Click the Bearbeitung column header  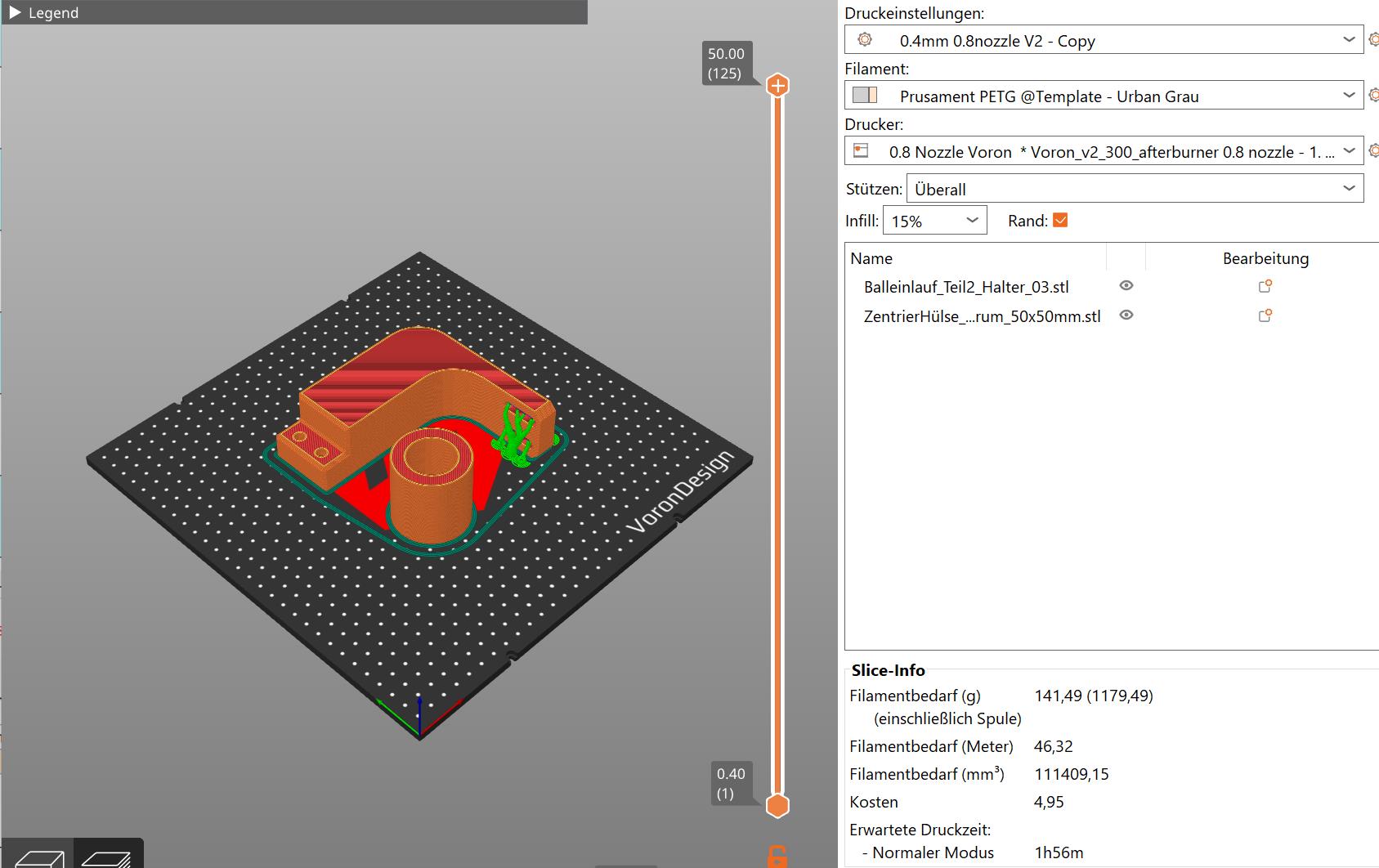point(1265,258)
